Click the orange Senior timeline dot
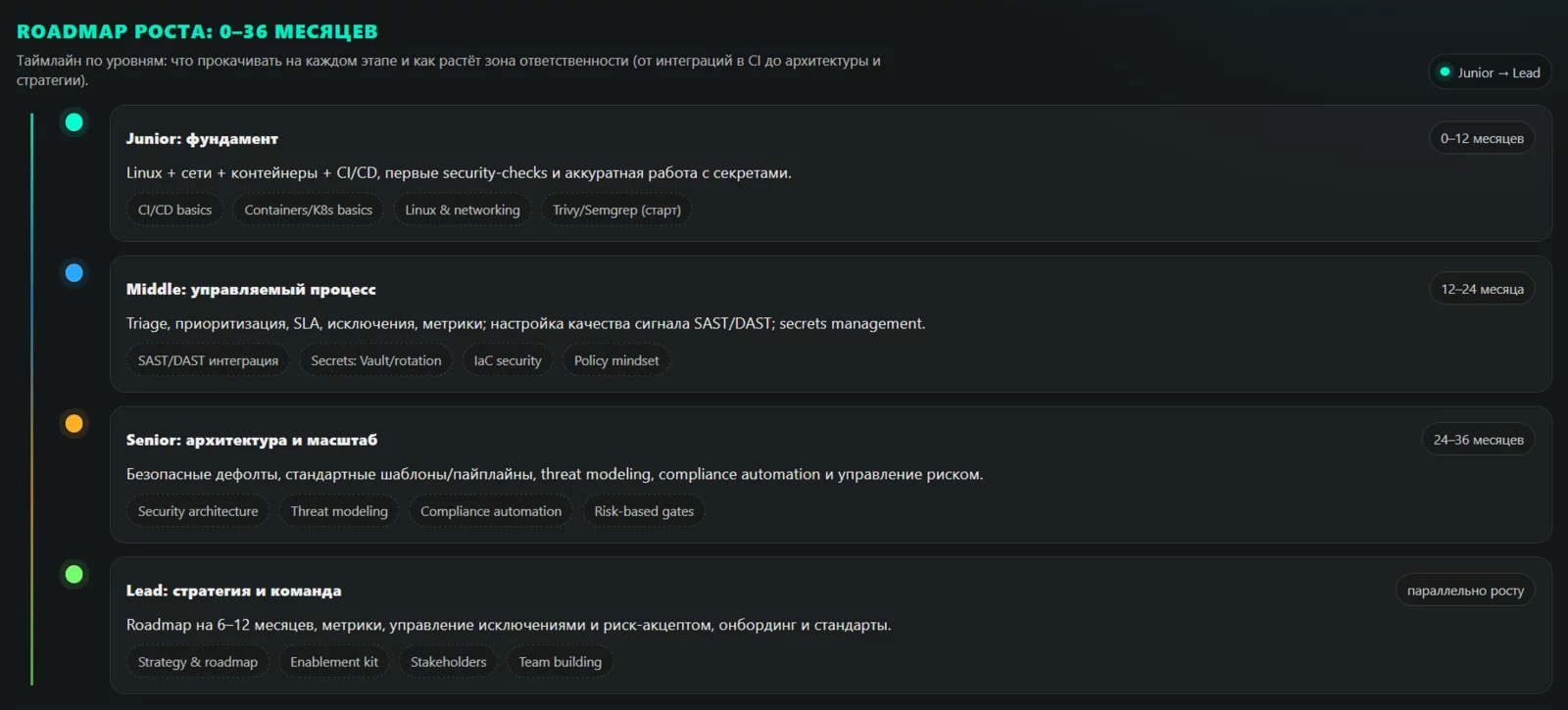Screen dimensions: 1568x710 coord(73,424)
